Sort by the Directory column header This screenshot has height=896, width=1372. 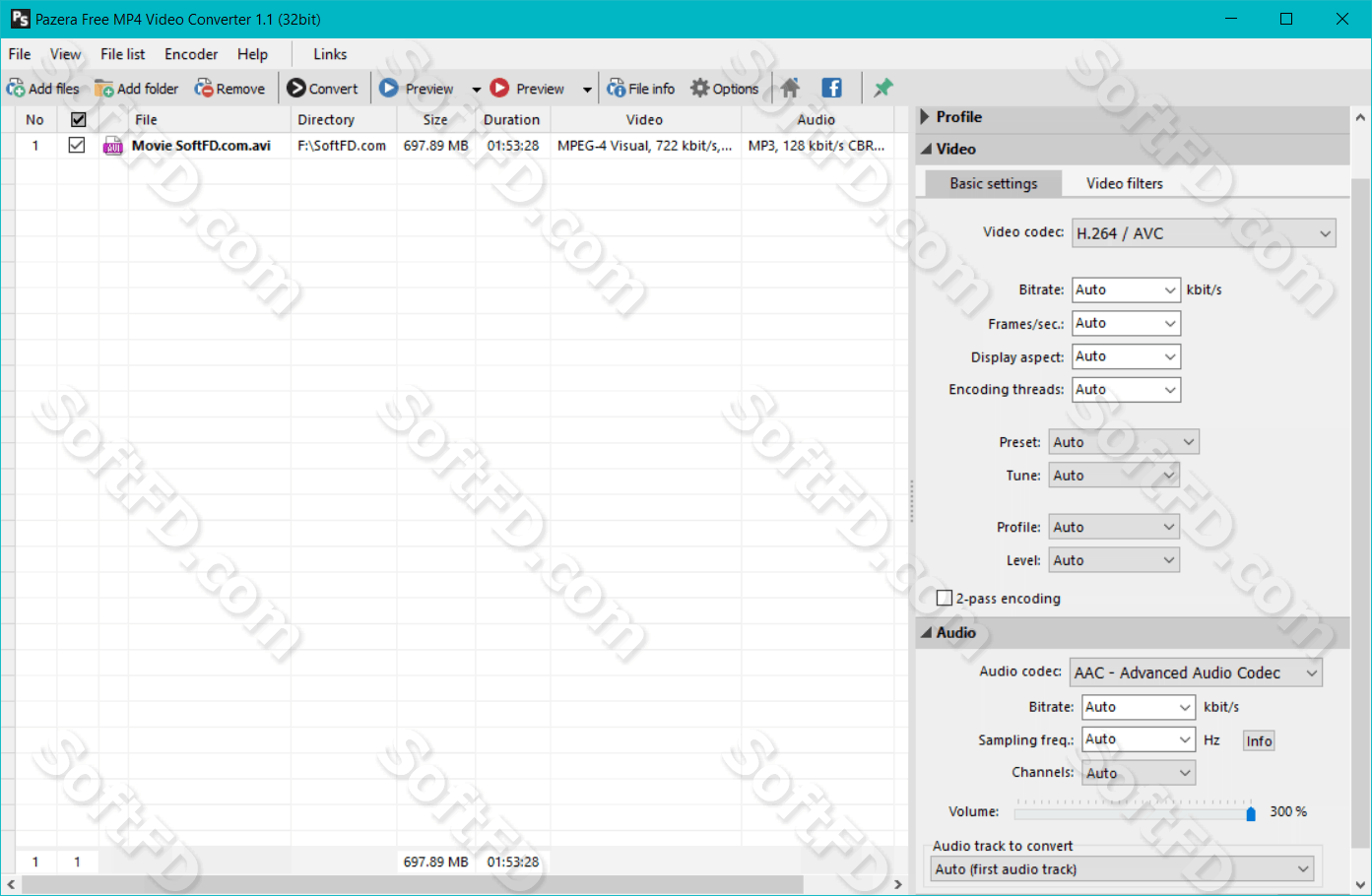coord(344,119)
